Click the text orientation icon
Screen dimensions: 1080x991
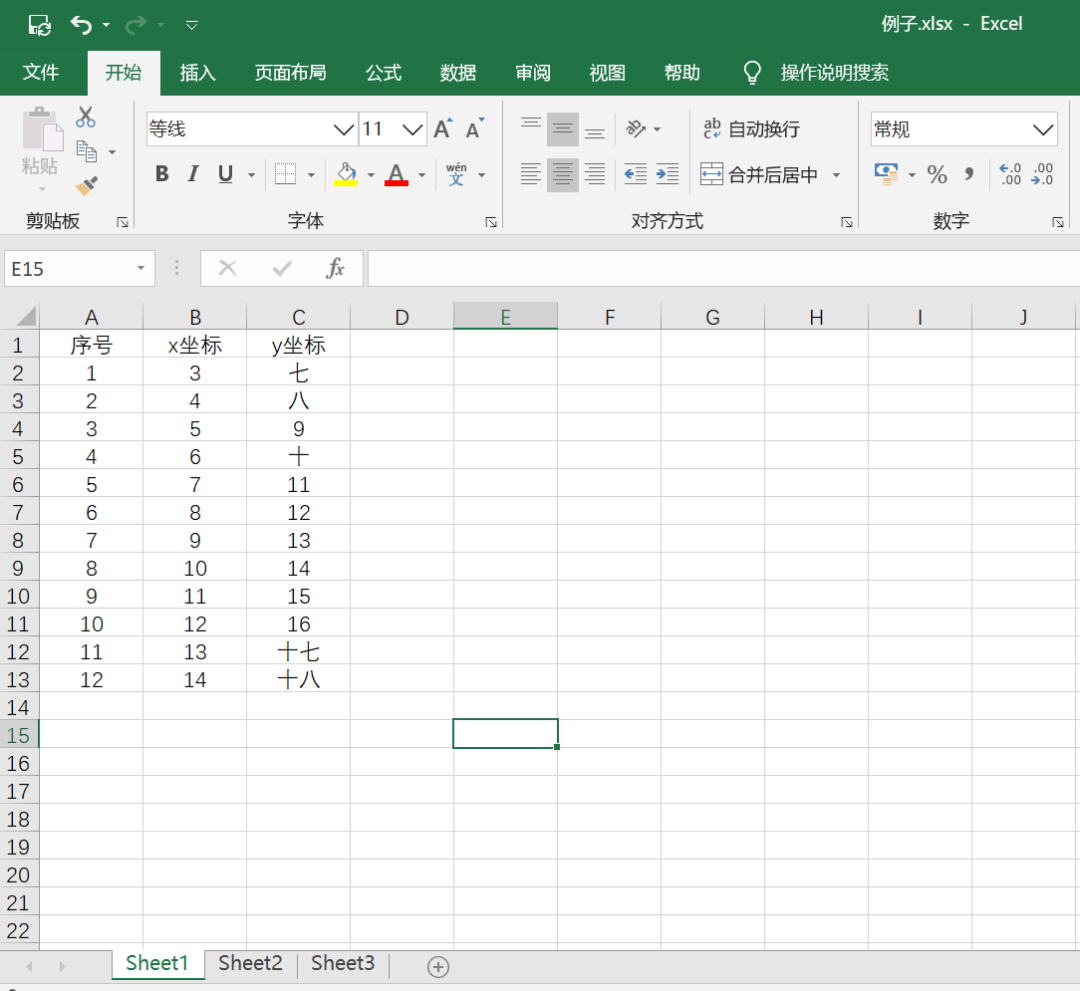click(636, 129)
